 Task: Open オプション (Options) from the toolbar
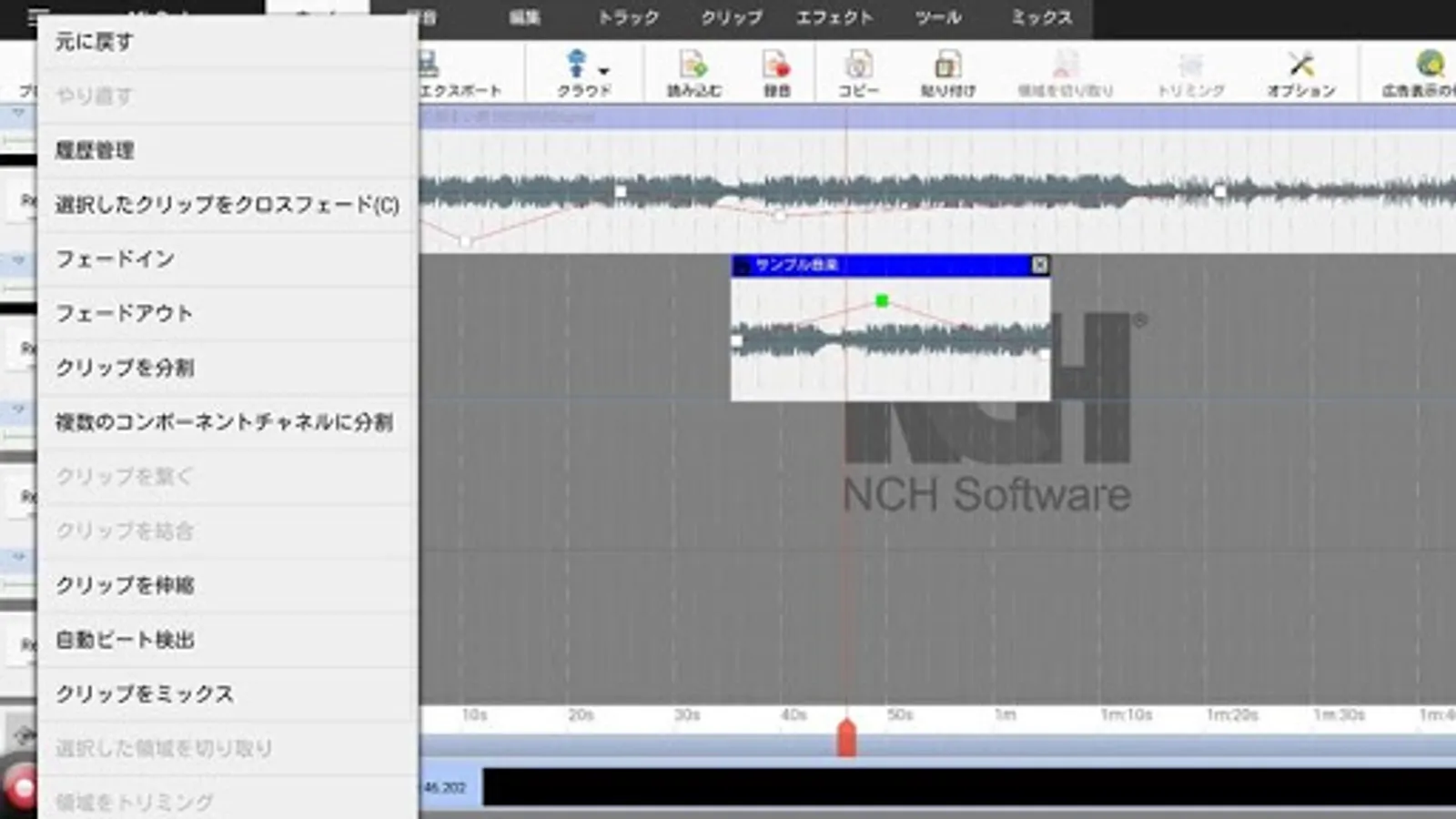click(1301, 73)
